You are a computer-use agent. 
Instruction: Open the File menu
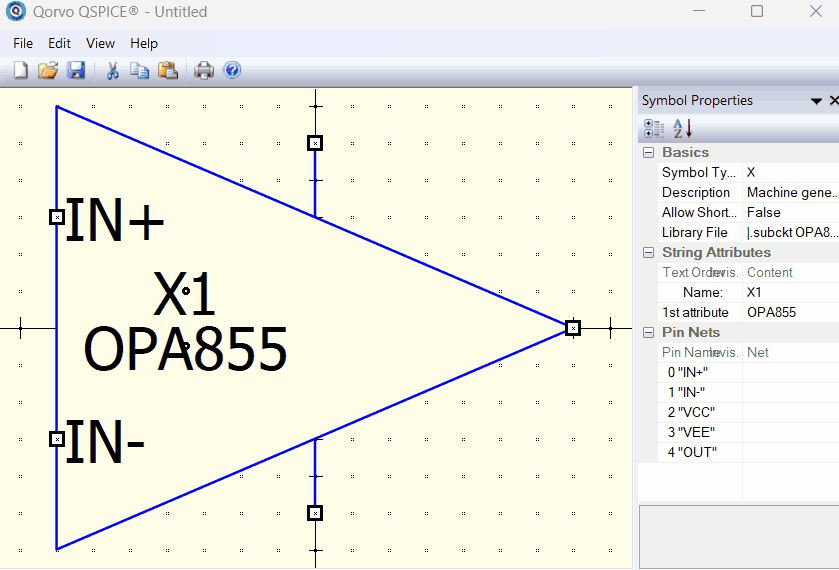point(23,43)
